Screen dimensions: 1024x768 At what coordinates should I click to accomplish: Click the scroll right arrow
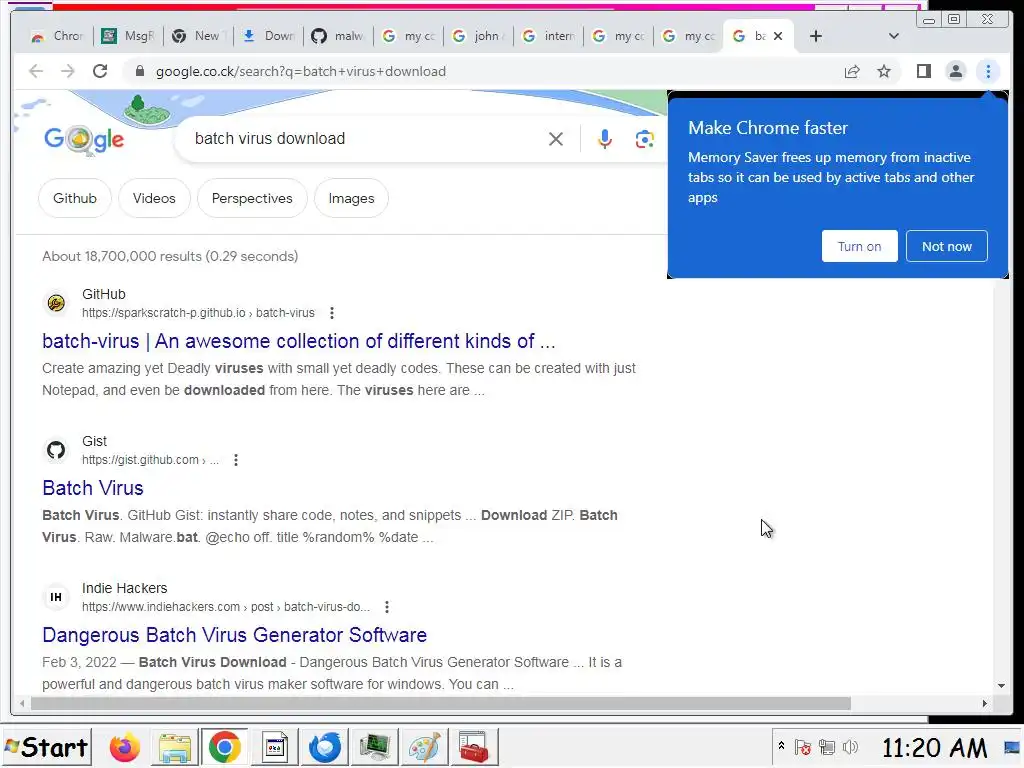[985, 703]
